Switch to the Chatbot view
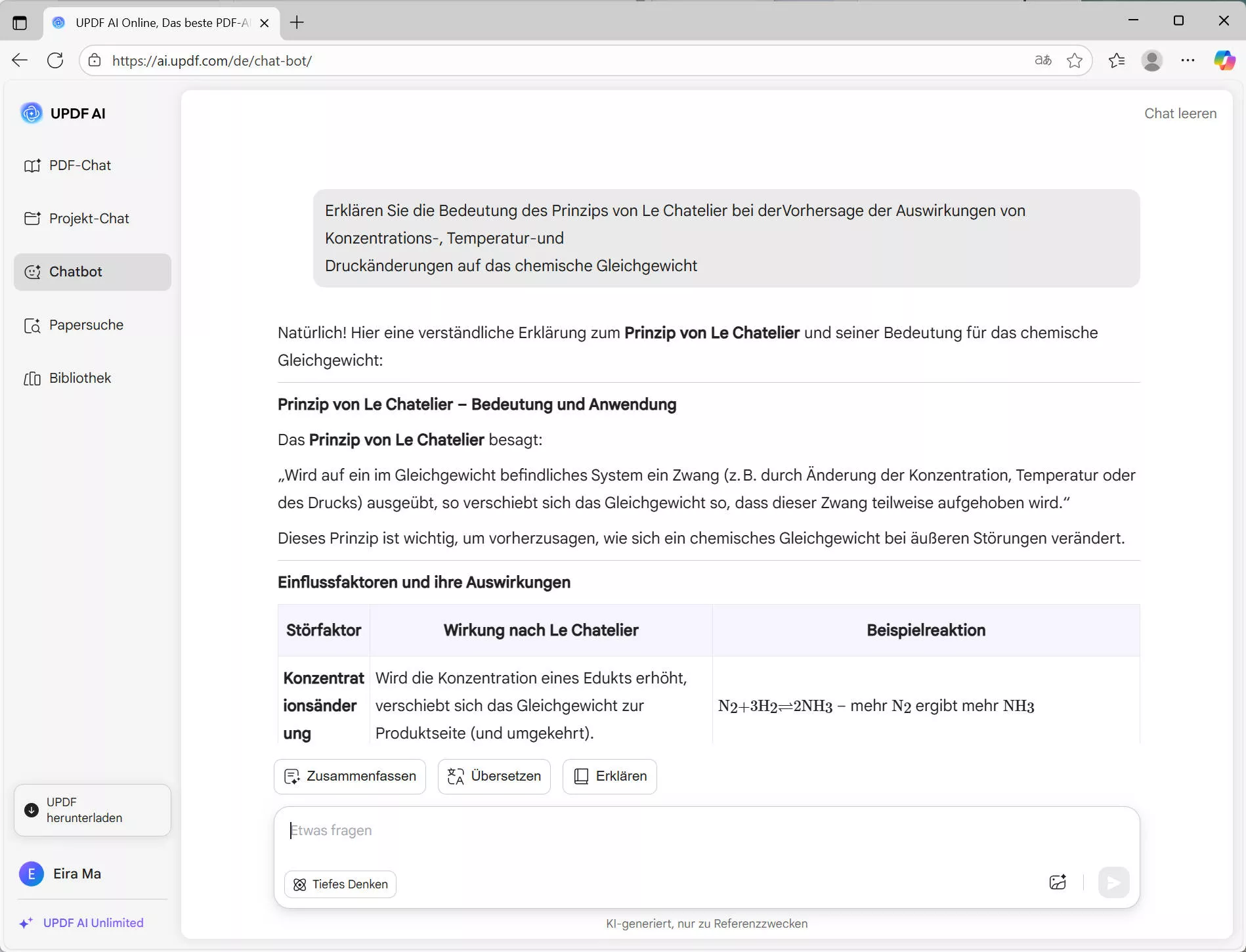 [75, 271]
